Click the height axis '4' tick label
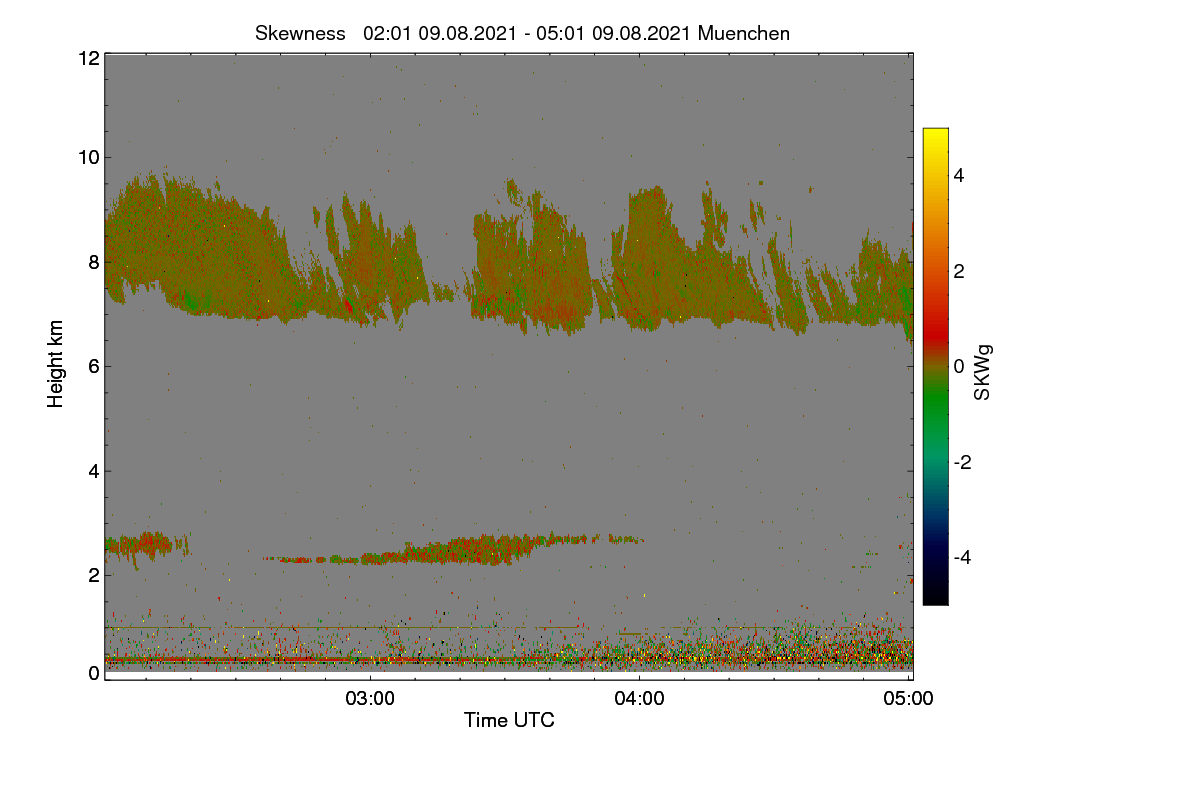 coord(94,470)
